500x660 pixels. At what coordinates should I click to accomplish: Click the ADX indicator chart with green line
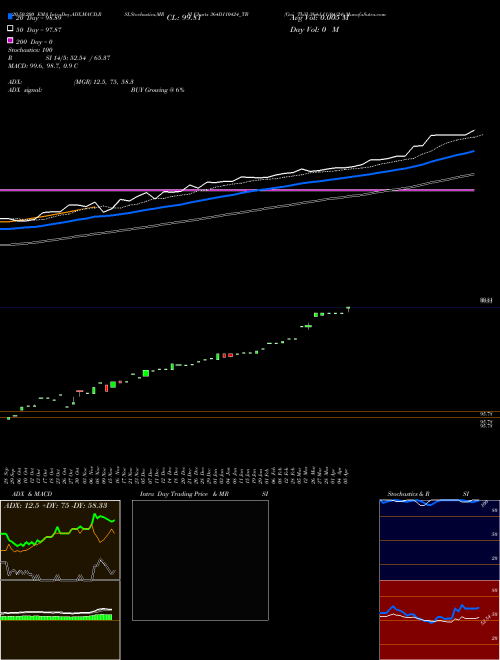pyautogui.click(x=60, y=540)
